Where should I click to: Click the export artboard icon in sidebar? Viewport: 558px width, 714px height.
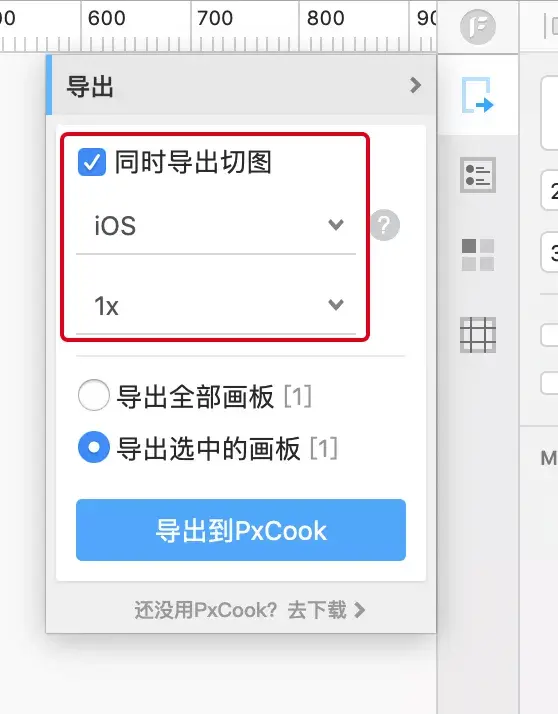click(477, 95)
